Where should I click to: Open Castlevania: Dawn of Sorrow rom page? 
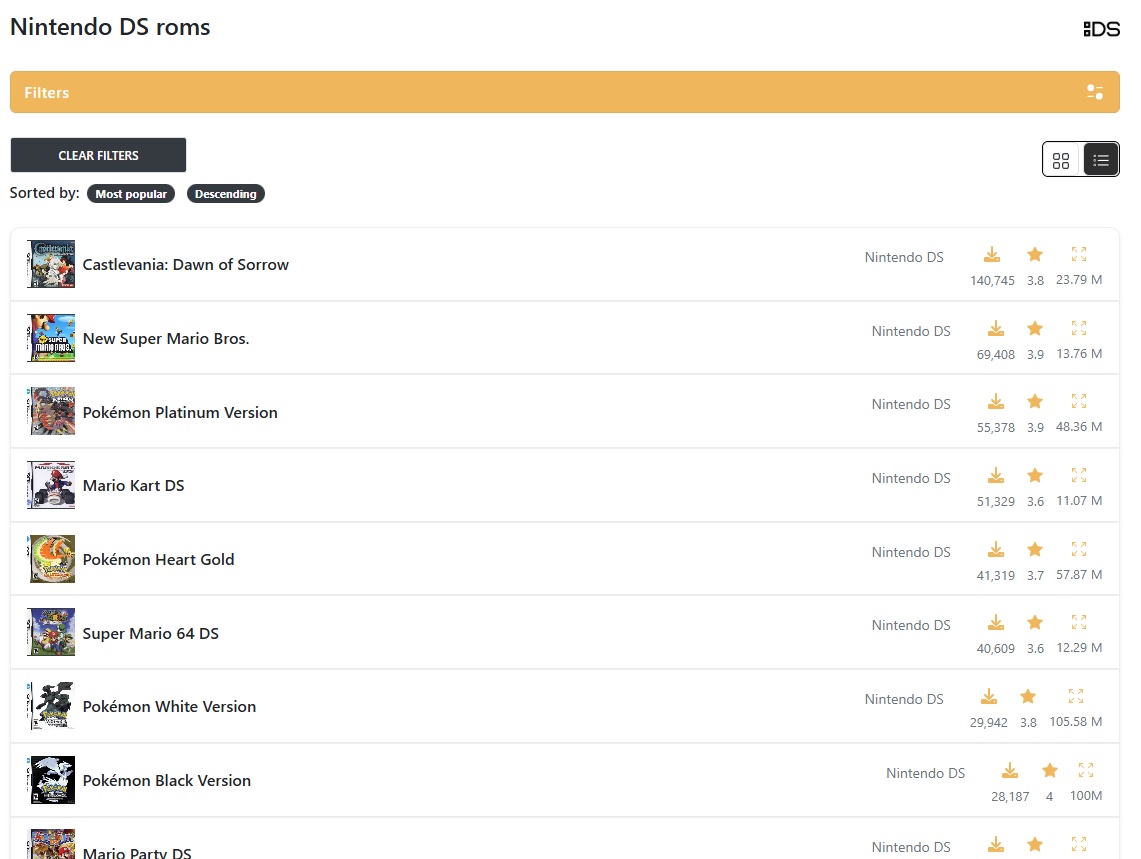(x=186, y=264)
